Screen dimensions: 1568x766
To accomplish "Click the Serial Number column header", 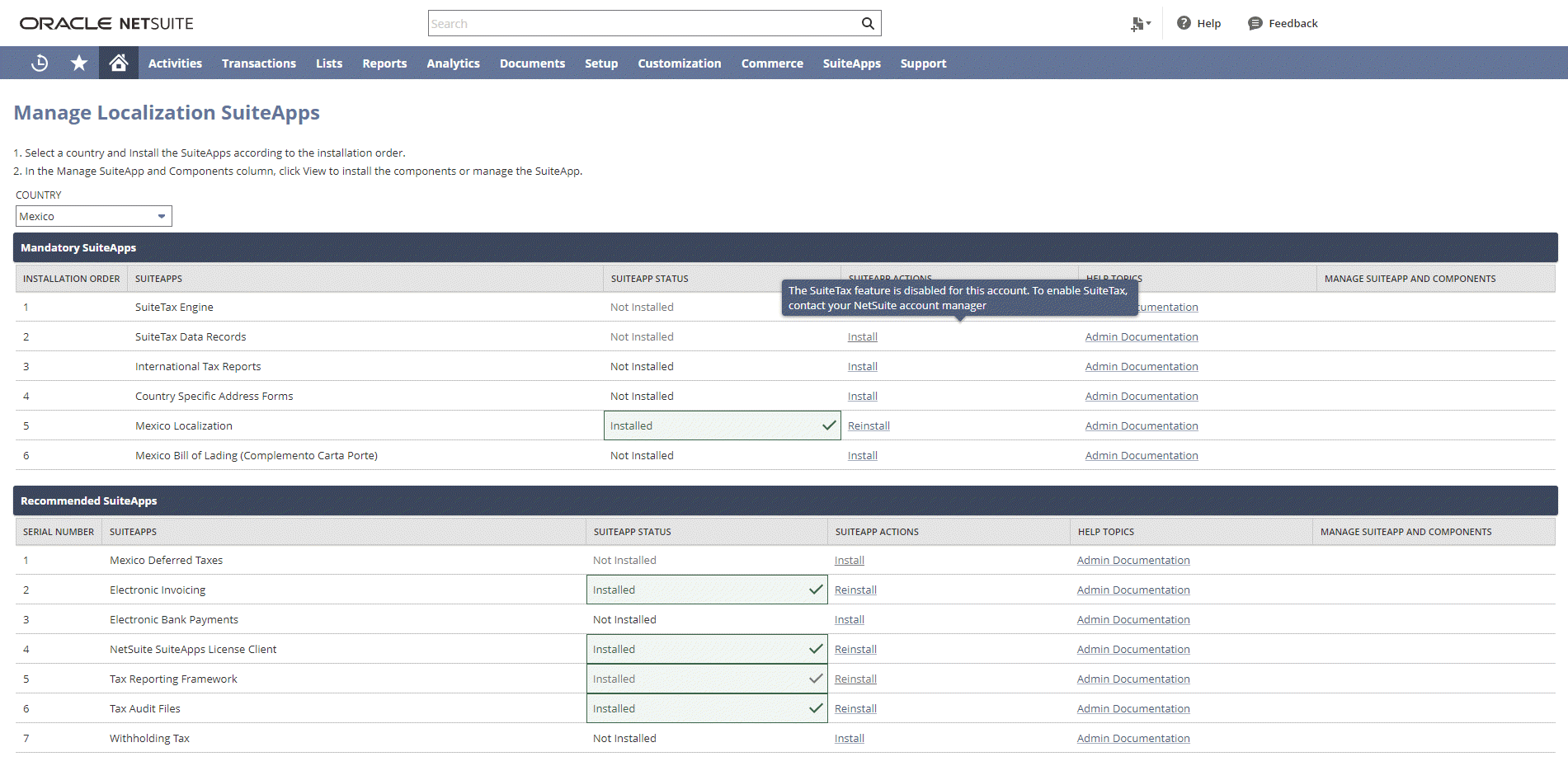I will pyautogui.click(x=59, y=532).
